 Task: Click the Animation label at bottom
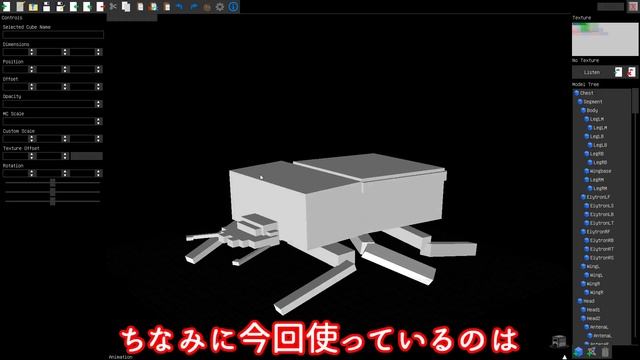pos(120,357)
